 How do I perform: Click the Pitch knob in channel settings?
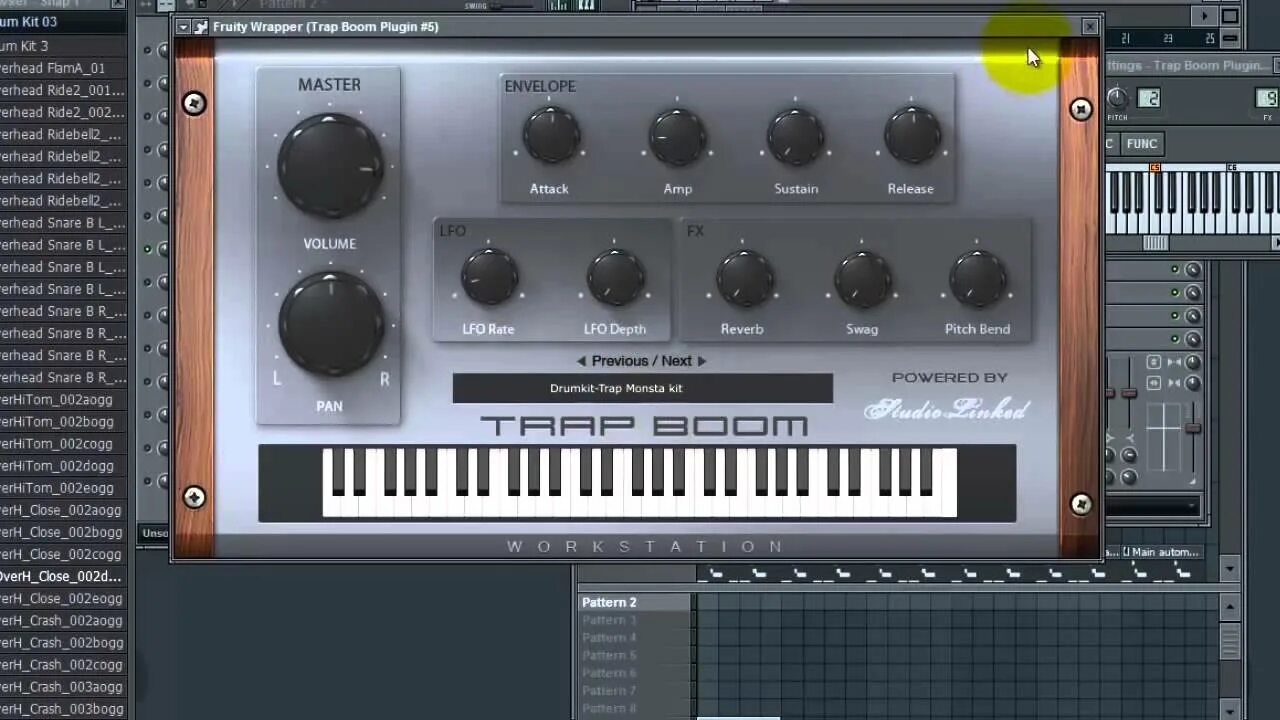click(1117, 98)
